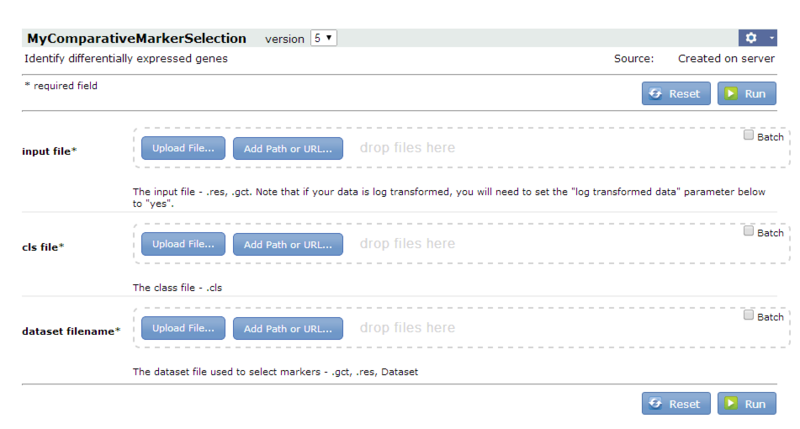Upload a file for cls file
The width and height of the screenshot is (800, 429).
[x=183, y=244]
